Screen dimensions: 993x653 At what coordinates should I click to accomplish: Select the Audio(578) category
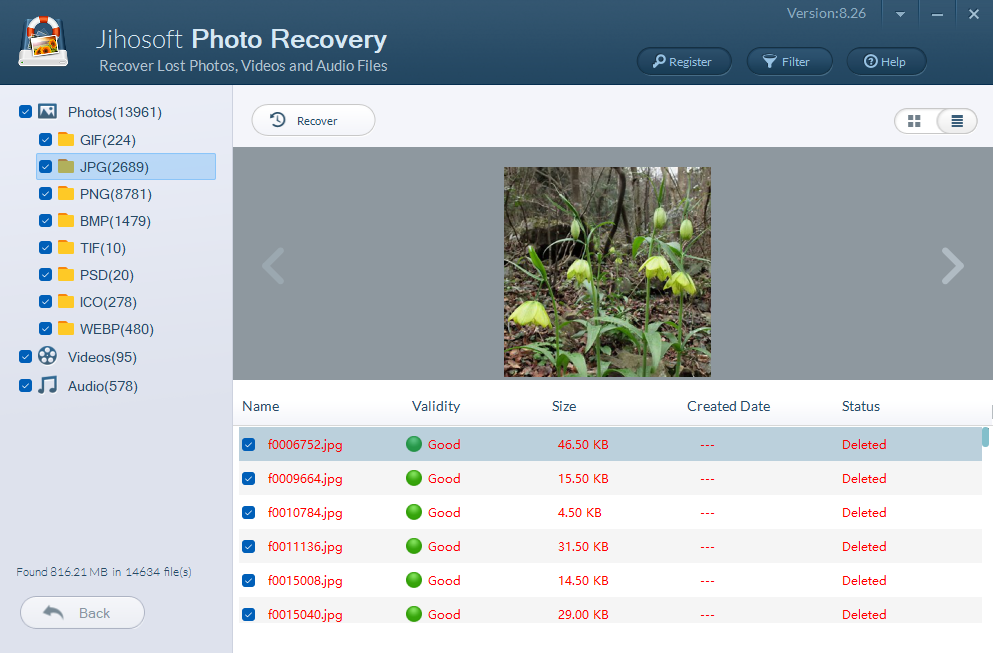click(x=103, y=386)
